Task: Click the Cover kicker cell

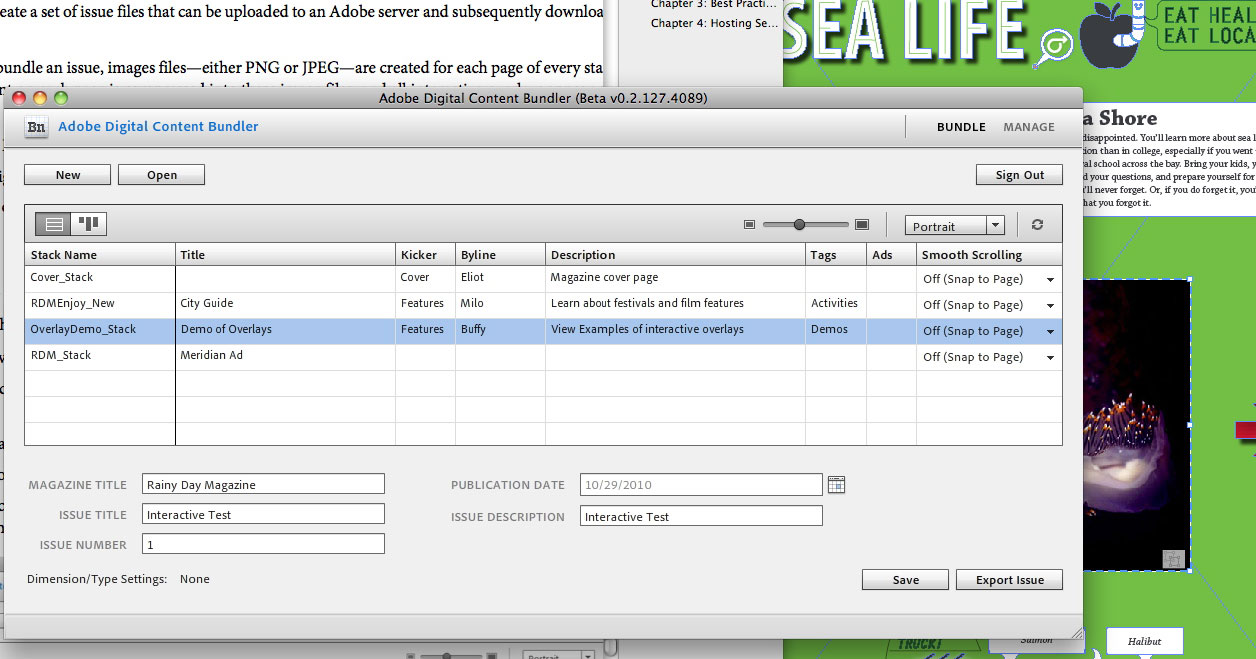Action: click(425, 277)
